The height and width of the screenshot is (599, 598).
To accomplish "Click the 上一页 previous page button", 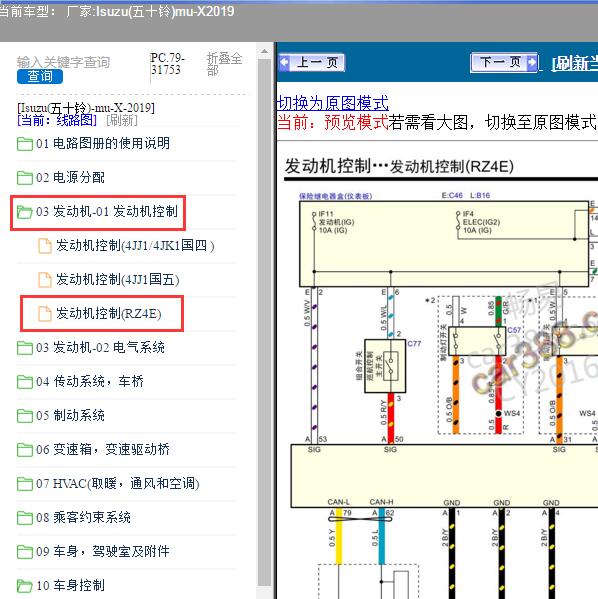I will click(312, 63).
